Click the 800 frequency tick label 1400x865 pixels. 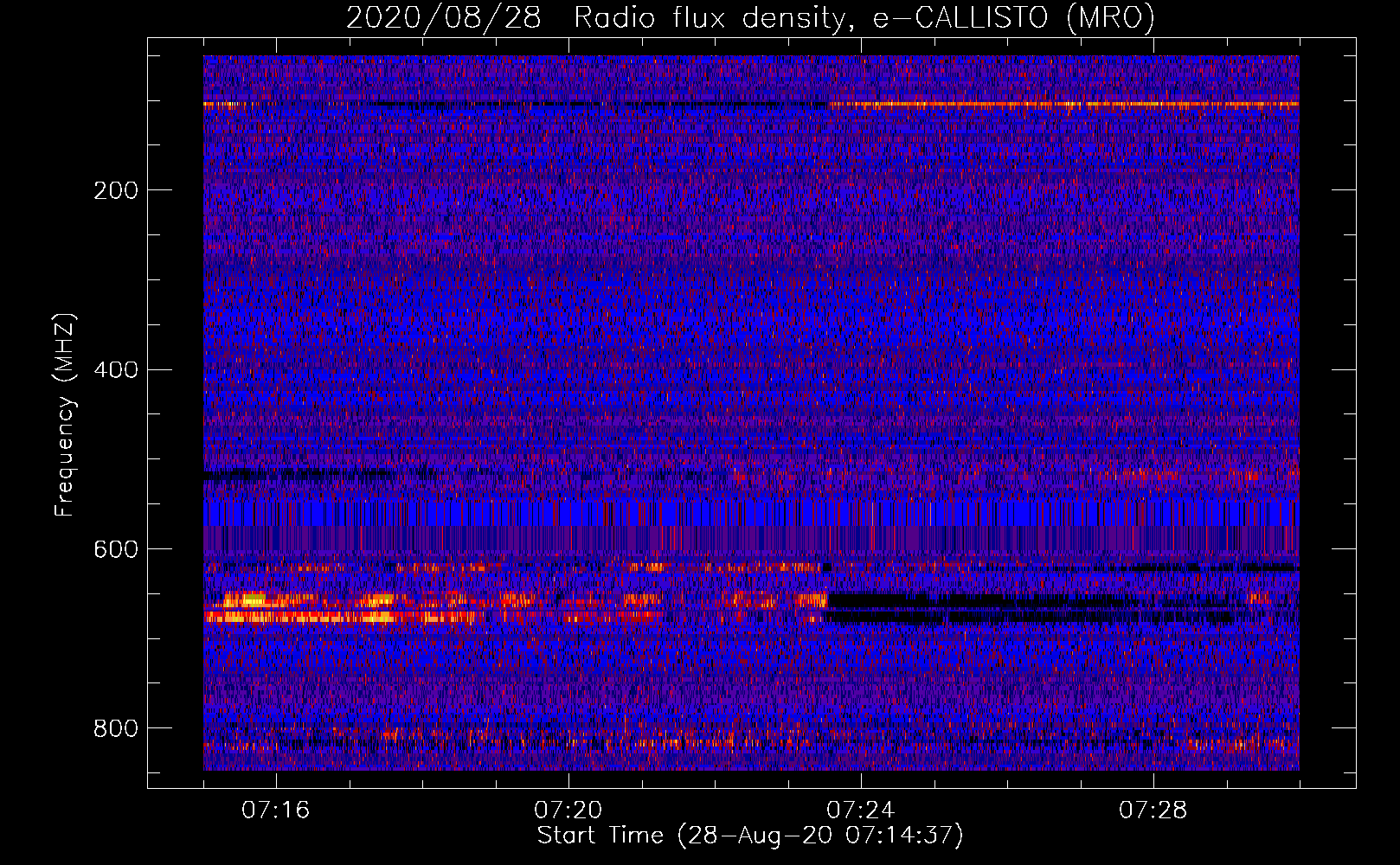(116, 729)
